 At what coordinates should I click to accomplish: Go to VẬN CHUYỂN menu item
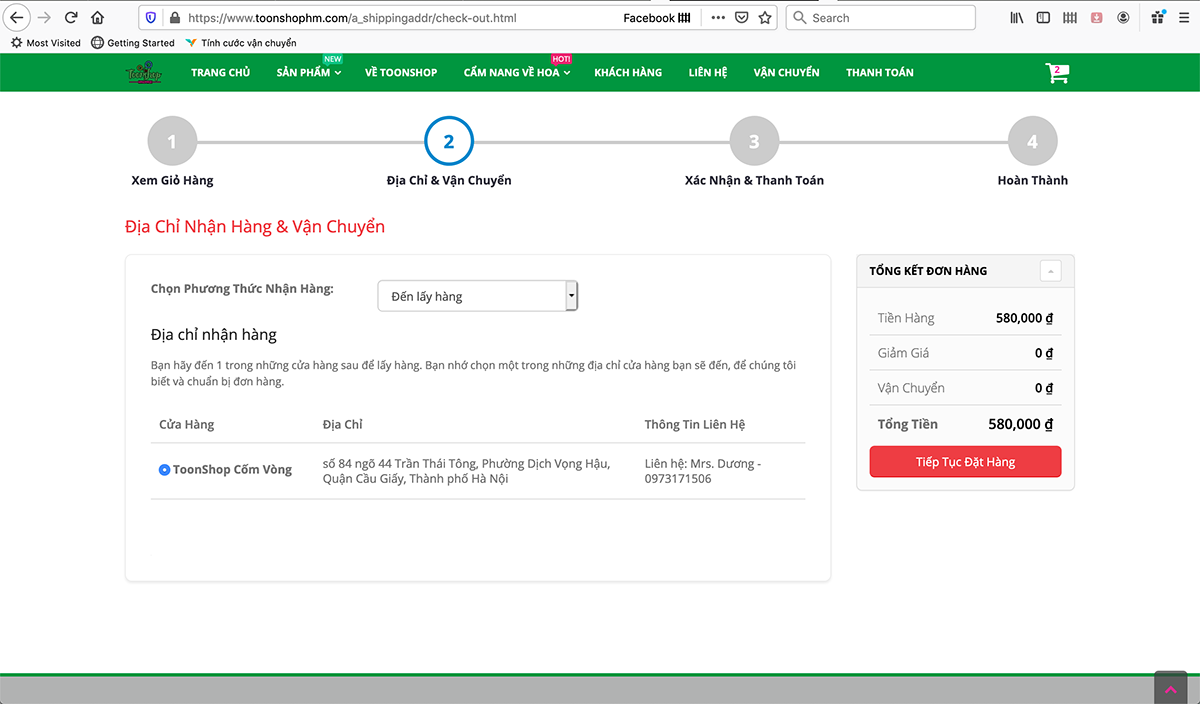click(x=786, y=73)
